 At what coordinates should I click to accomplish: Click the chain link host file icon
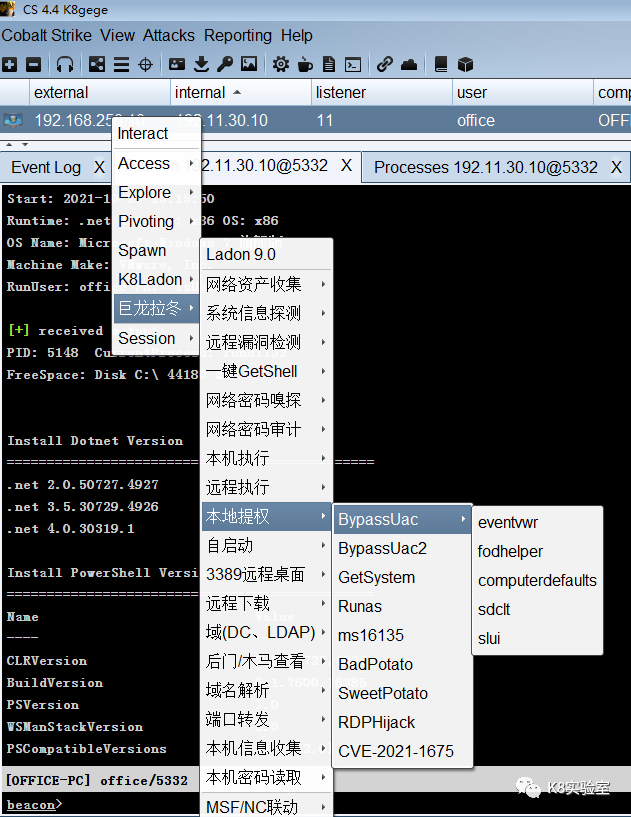[x=385, y=65]
